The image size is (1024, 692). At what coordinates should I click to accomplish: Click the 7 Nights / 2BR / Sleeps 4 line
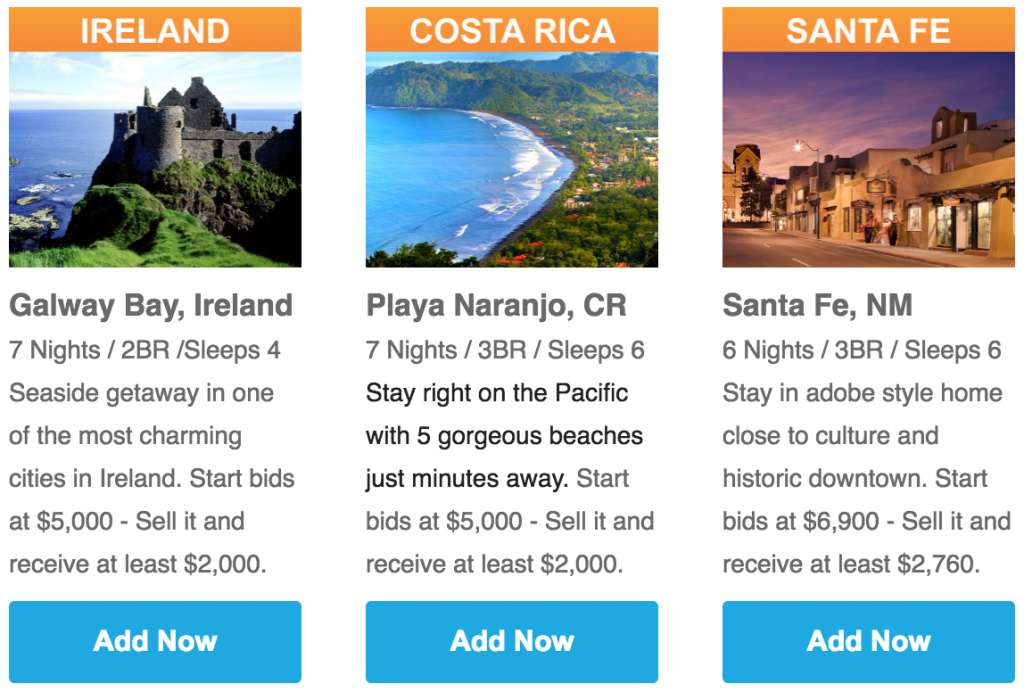pyautogui.click(x=145, y=351)
